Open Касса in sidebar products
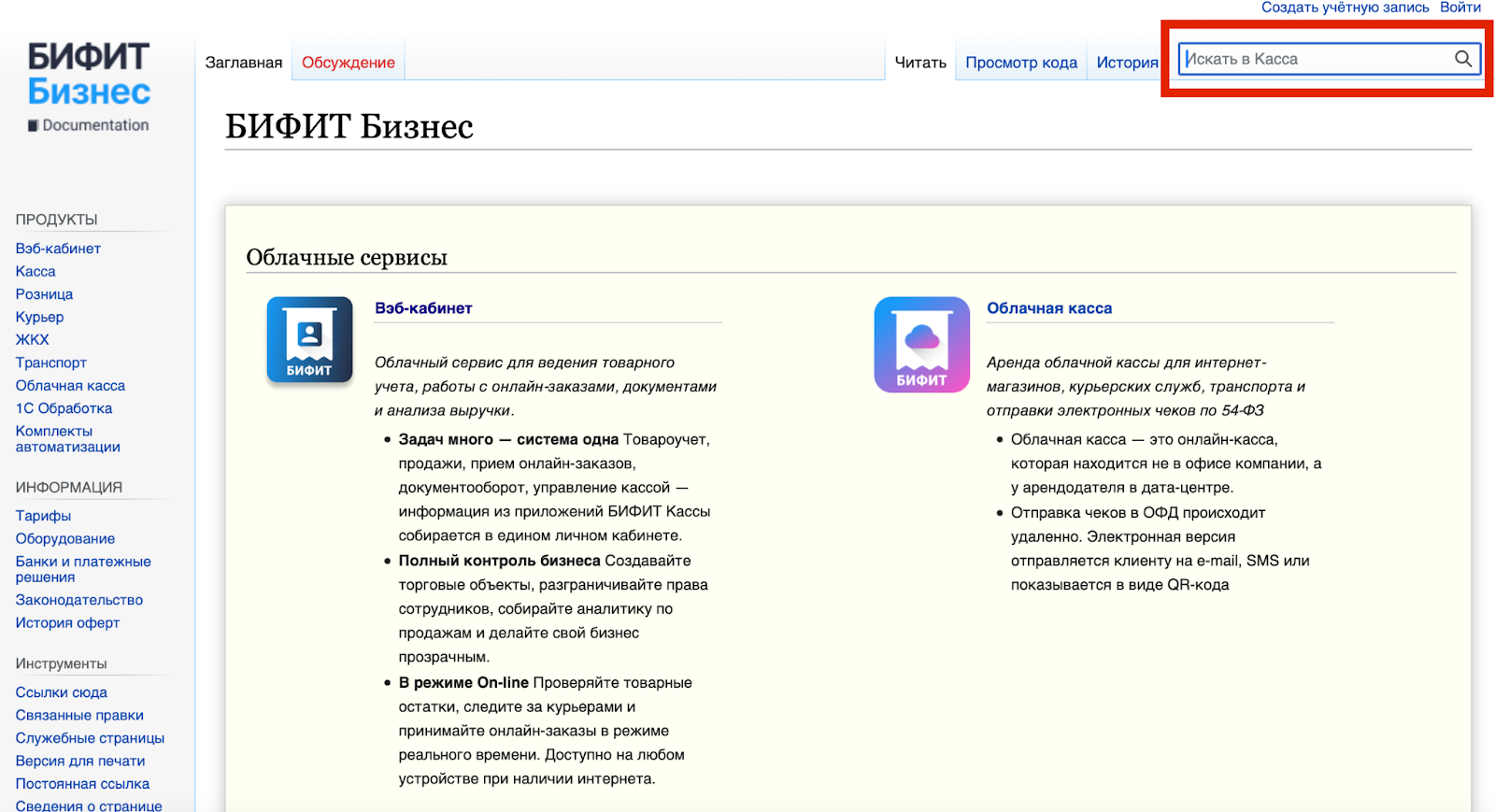The image size is (1495, 812). coord(36,271)
